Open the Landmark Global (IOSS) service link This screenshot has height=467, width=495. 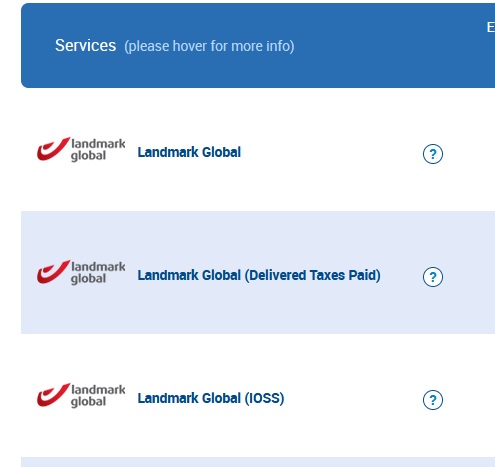(211, 398)
